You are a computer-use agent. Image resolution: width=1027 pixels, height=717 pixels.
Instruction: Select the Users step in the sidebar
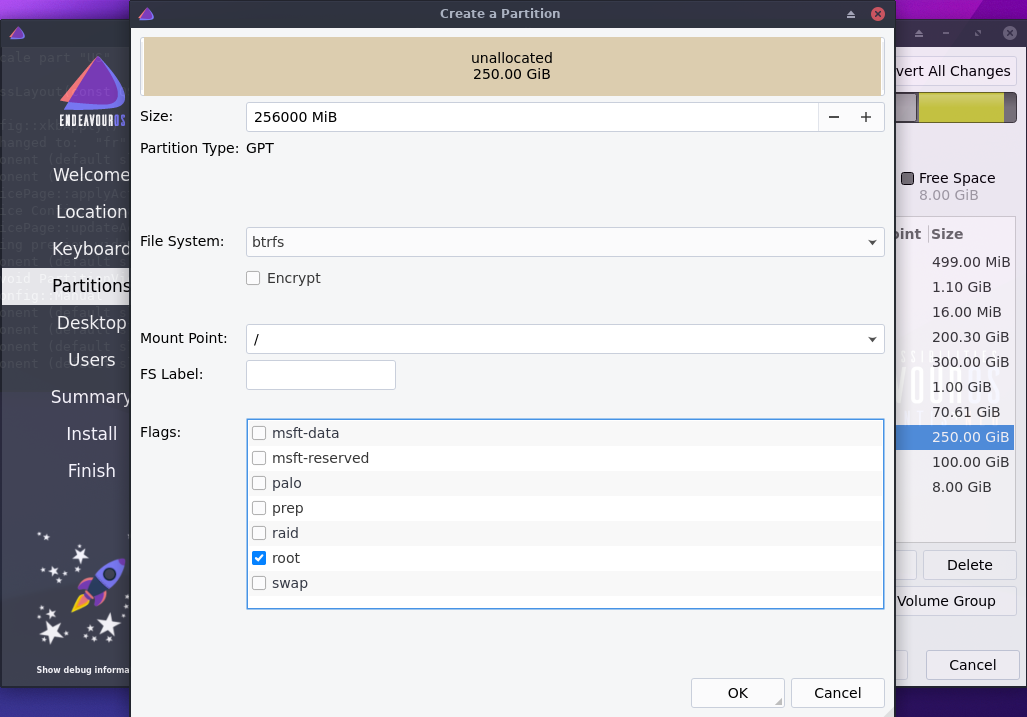click(91, 360)
